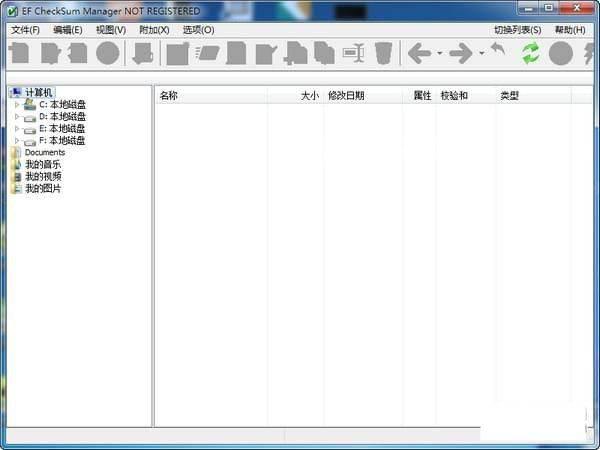600x450 pixels.
Task: Click the copy icon showing two stacked pages
Action: point(324,53)
